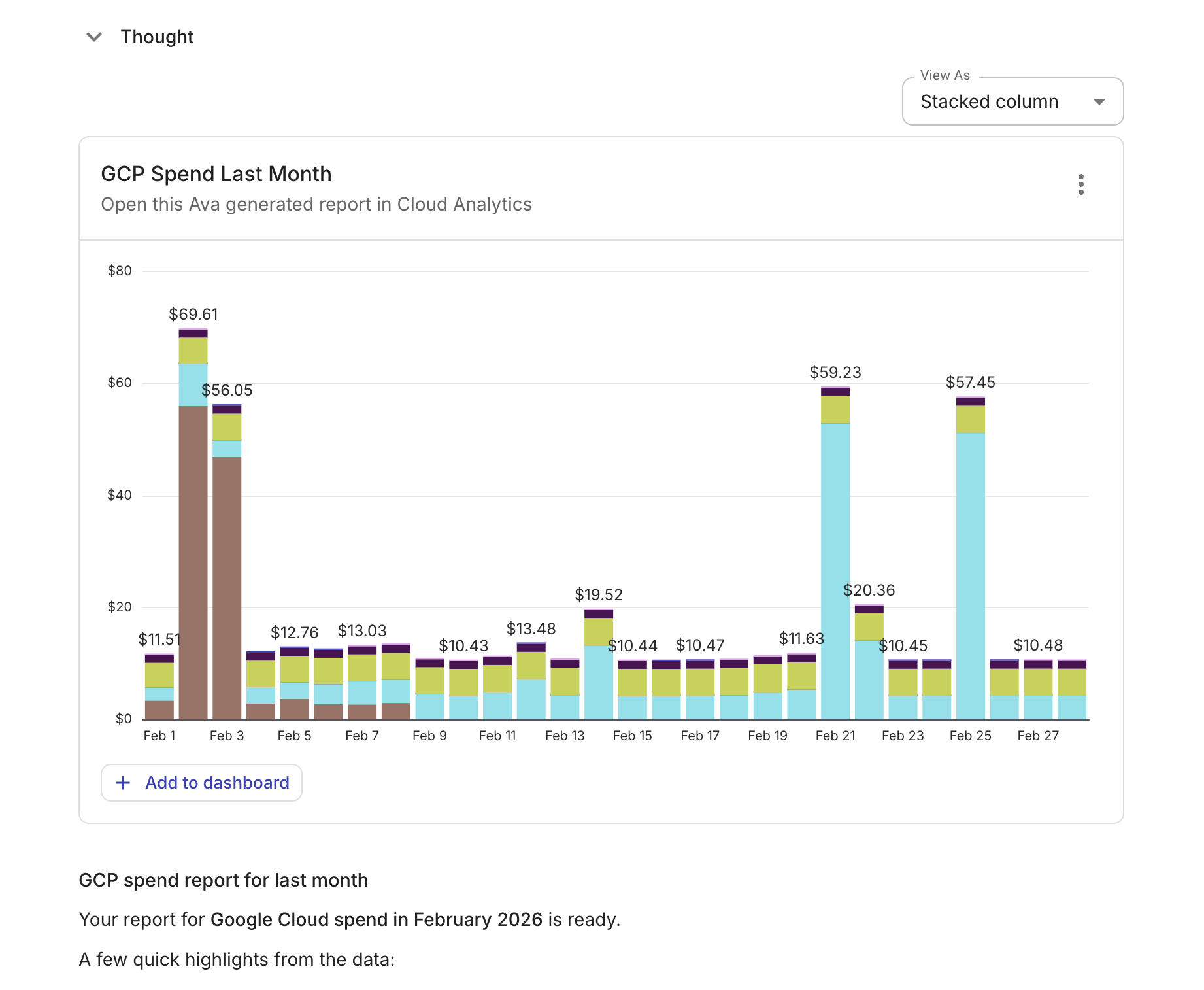Click the cyan segment of the $19.52 bar

point(598,682)
